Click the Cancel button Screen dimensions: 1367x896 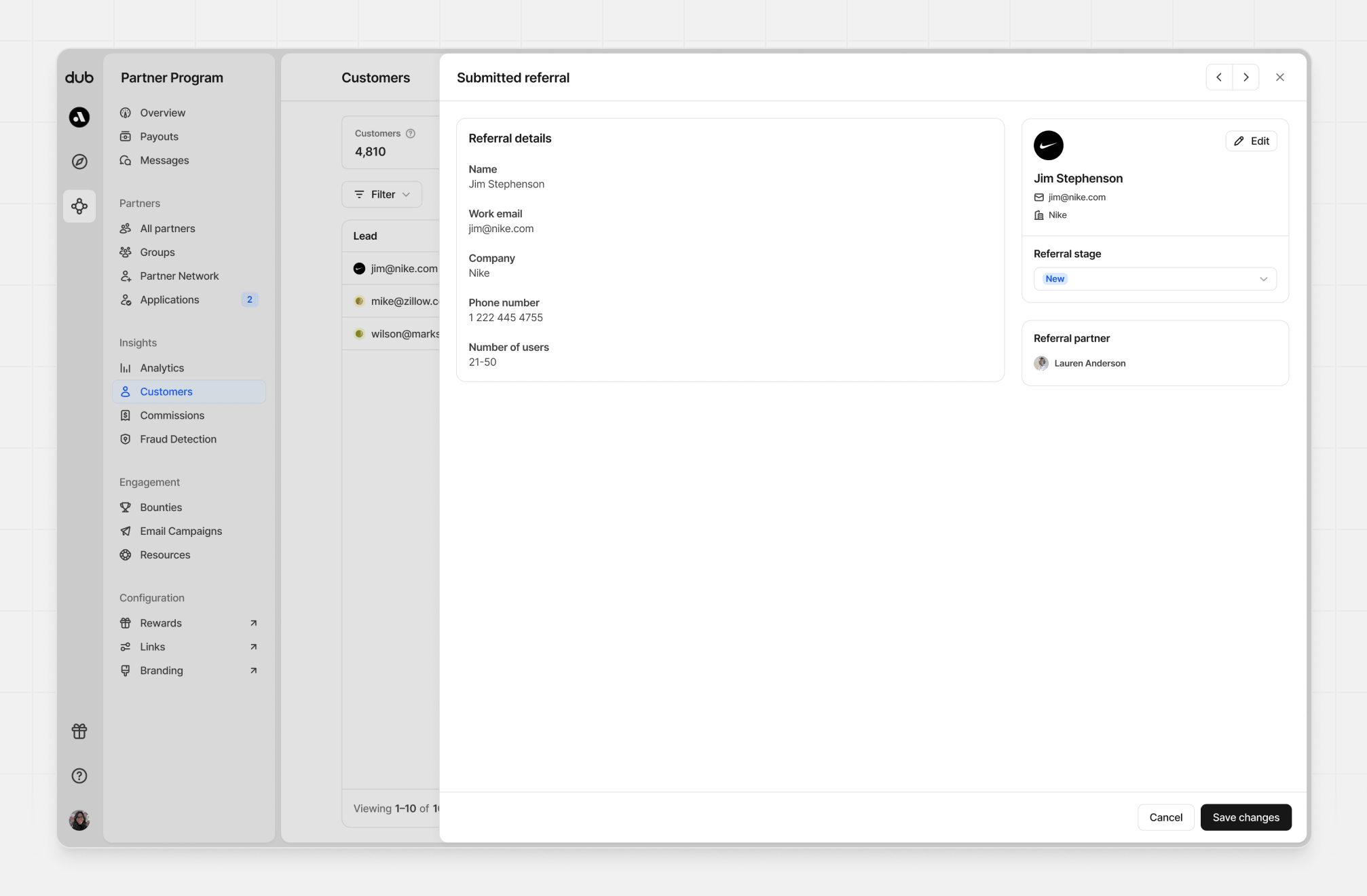(1165, 817)
